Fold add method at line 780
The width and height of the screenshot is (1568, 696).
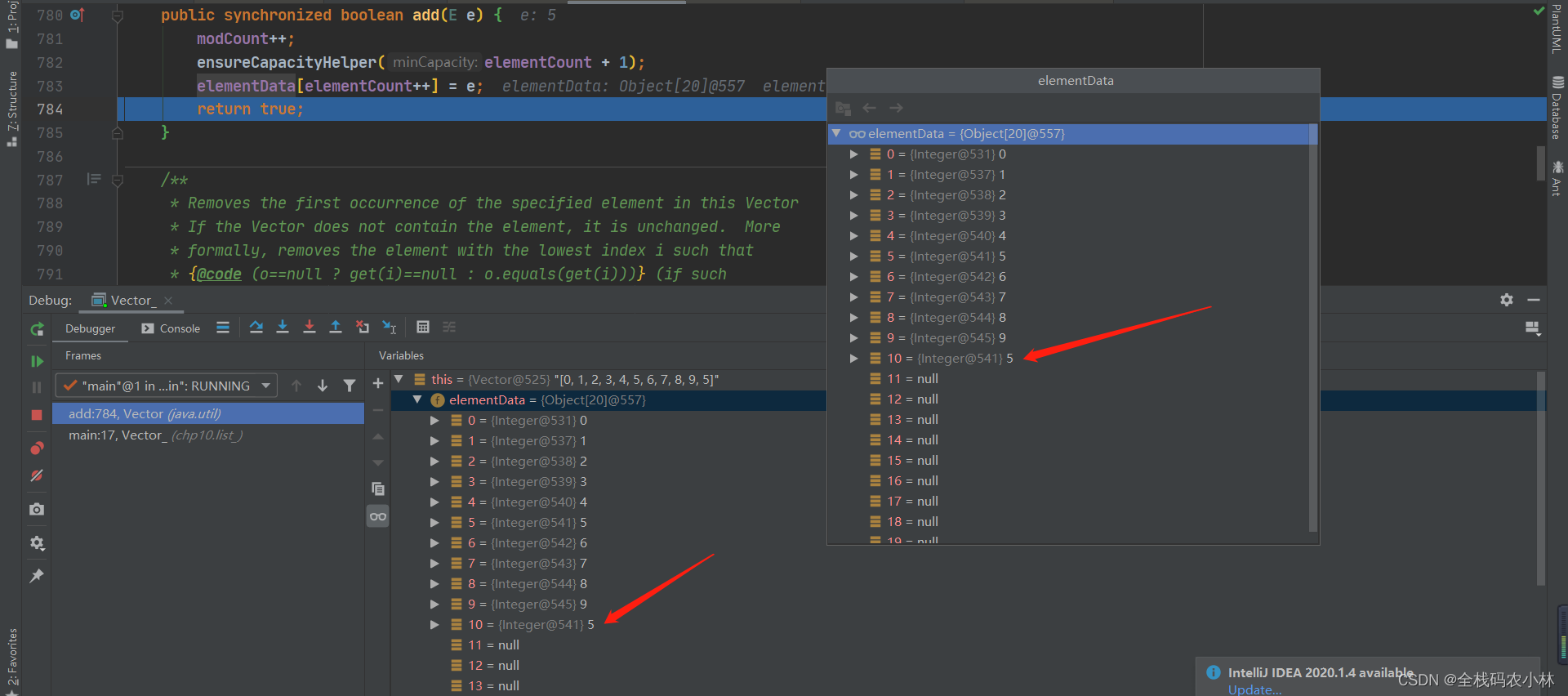click(x=118, y=16)
